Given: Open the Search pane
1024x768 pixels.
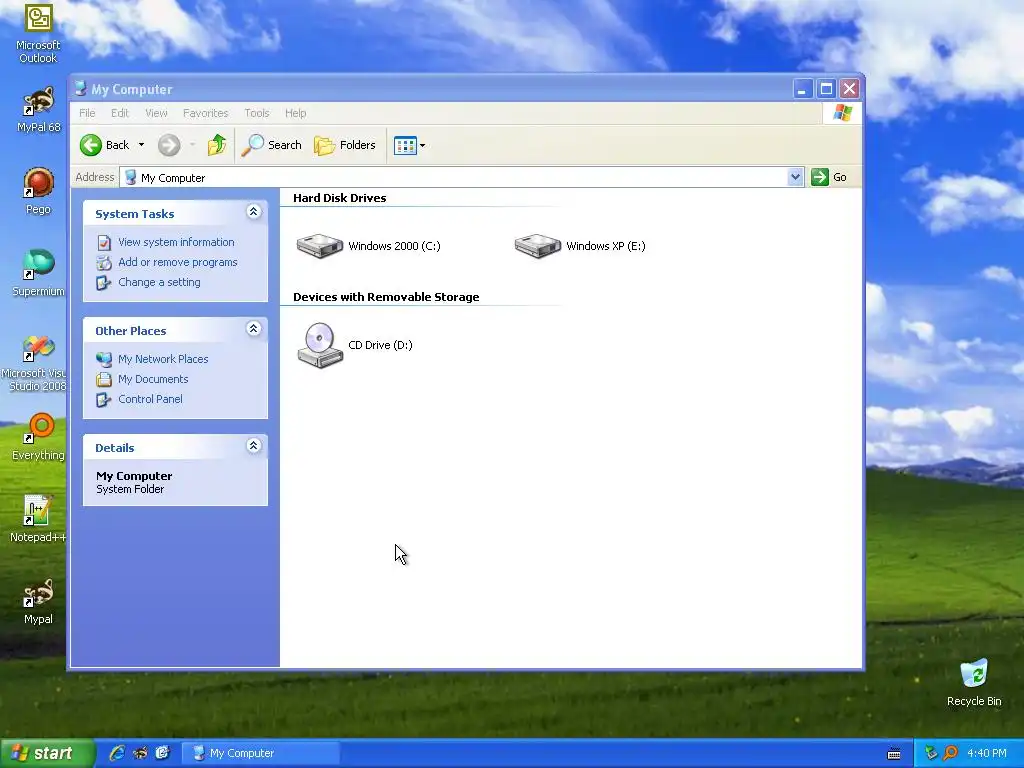Looking at the screenshot, I should (x=271, y=145).
